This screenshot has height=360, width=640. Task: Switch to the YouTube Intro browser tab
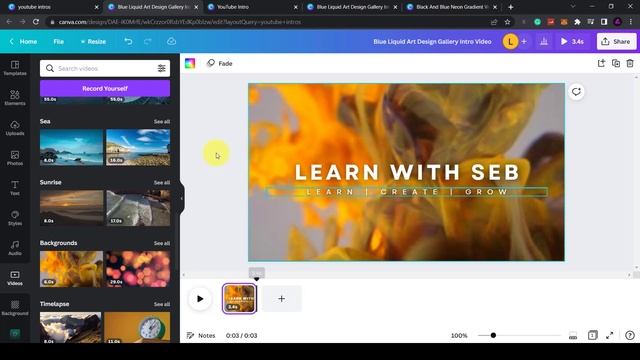251,7
